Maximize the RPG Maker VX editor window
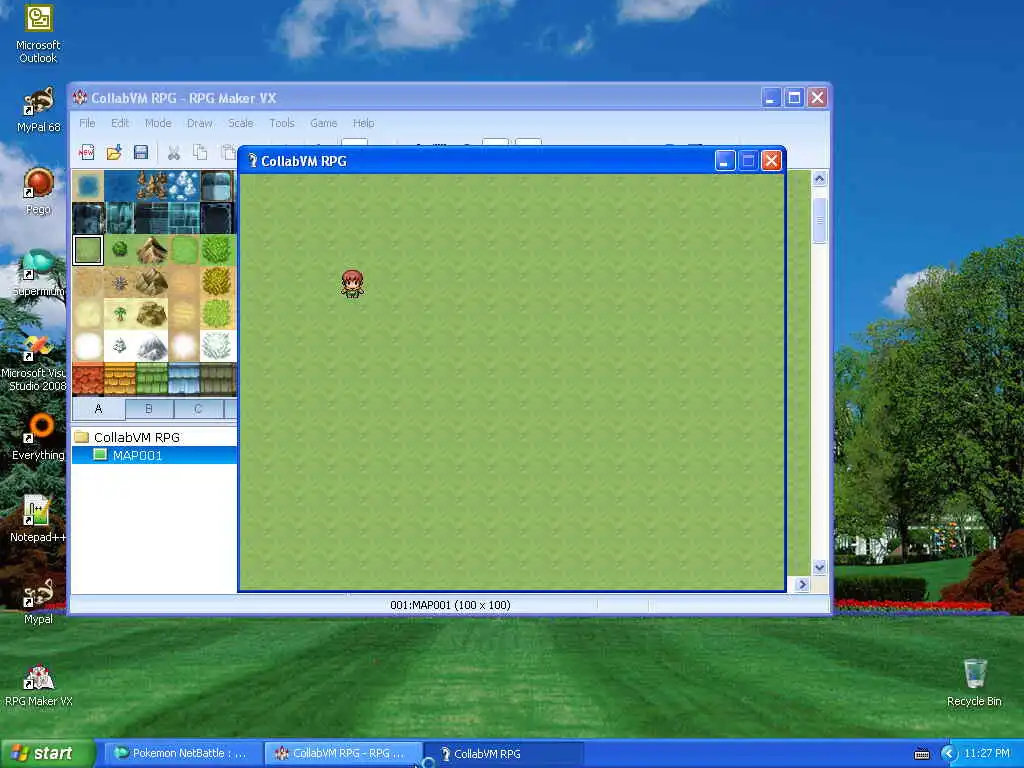This screenshot has width=1024, height=768. [x=794, y=98]
